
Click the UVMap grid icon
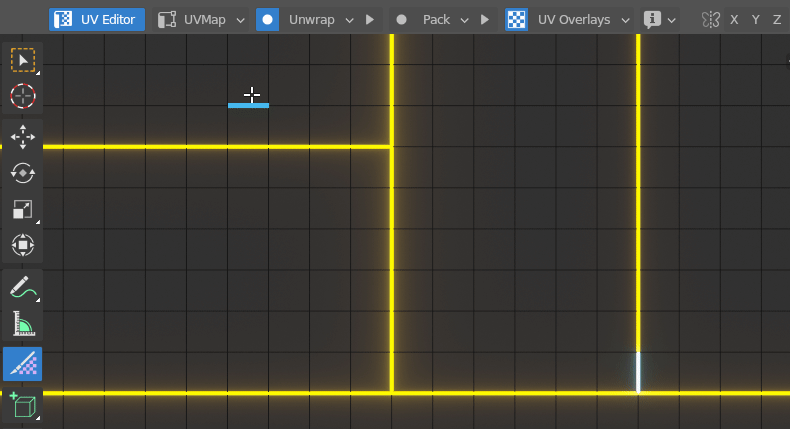[x=167, y=20]
